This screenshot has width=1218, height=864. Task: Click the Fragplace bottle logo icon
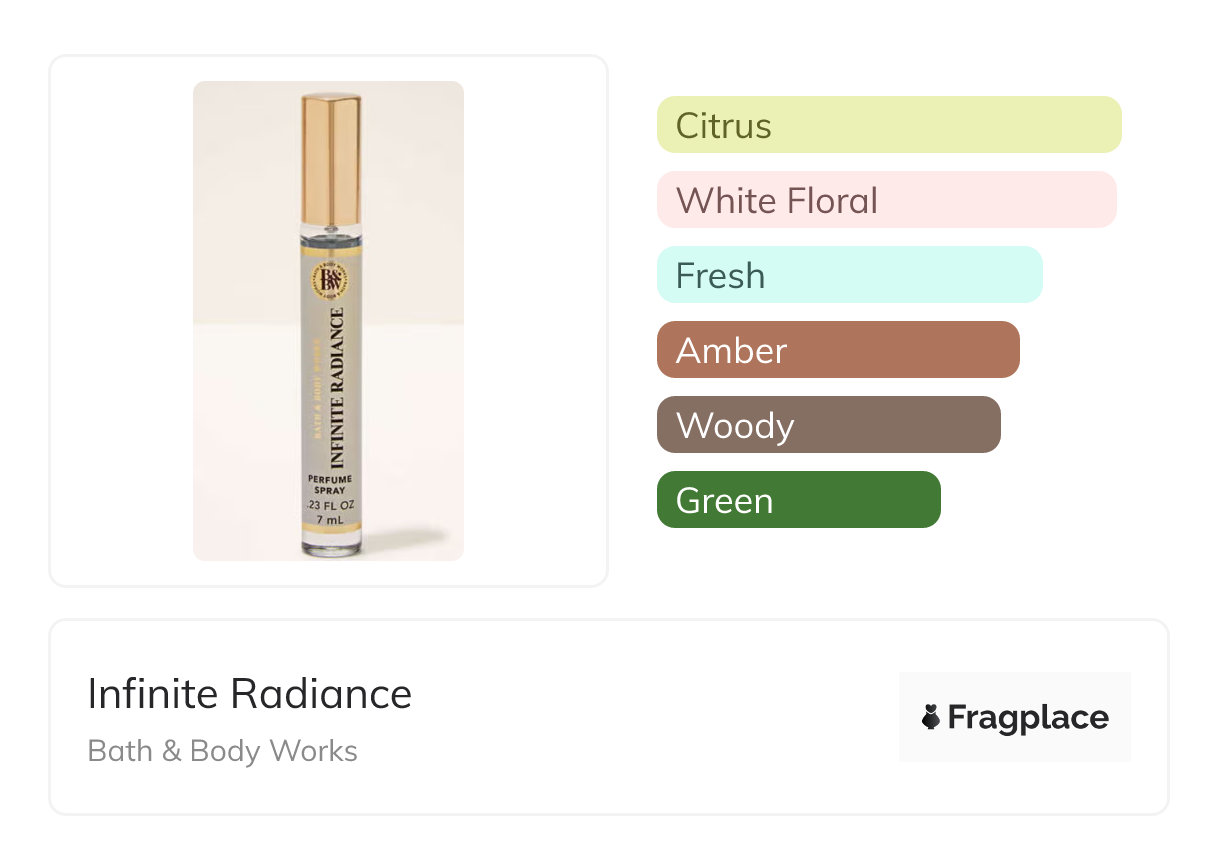(x=931, y=717)
